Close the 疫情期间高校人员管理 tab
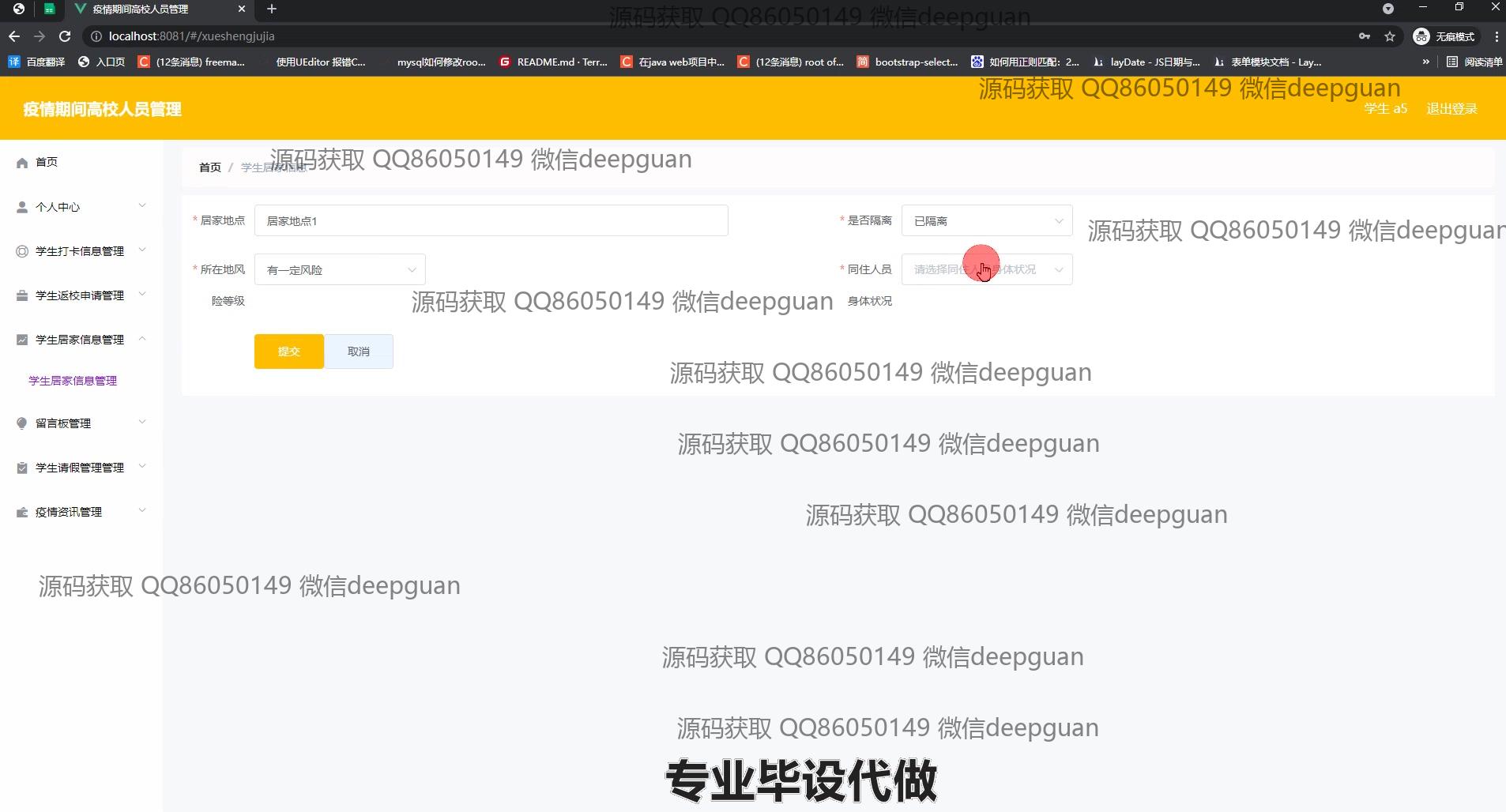The height and width of the screenshot is (812, 1506). click(242, 9)
